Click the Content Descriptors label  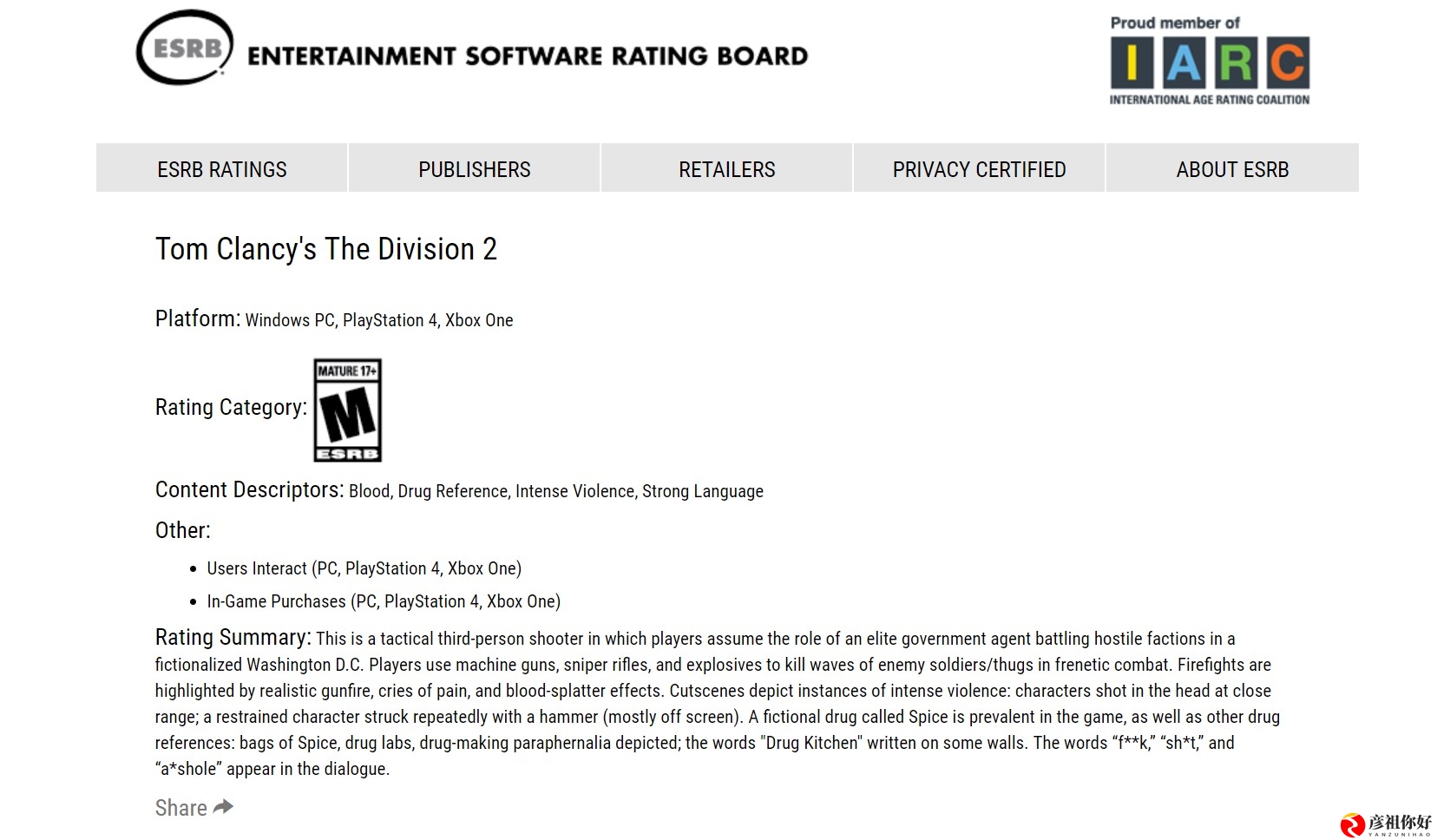pos(250,489)
